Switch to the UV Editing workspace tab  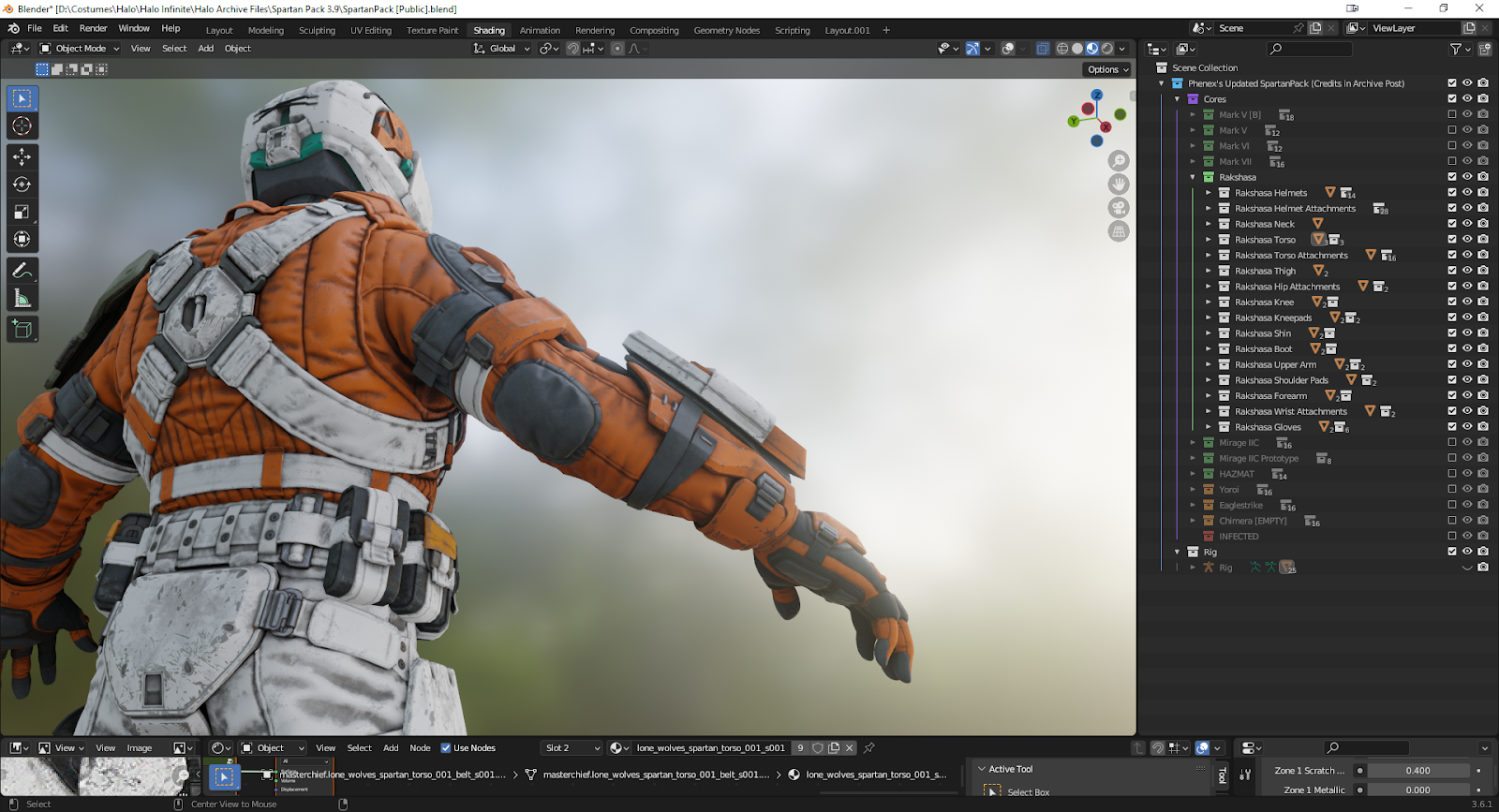(371, 30)
